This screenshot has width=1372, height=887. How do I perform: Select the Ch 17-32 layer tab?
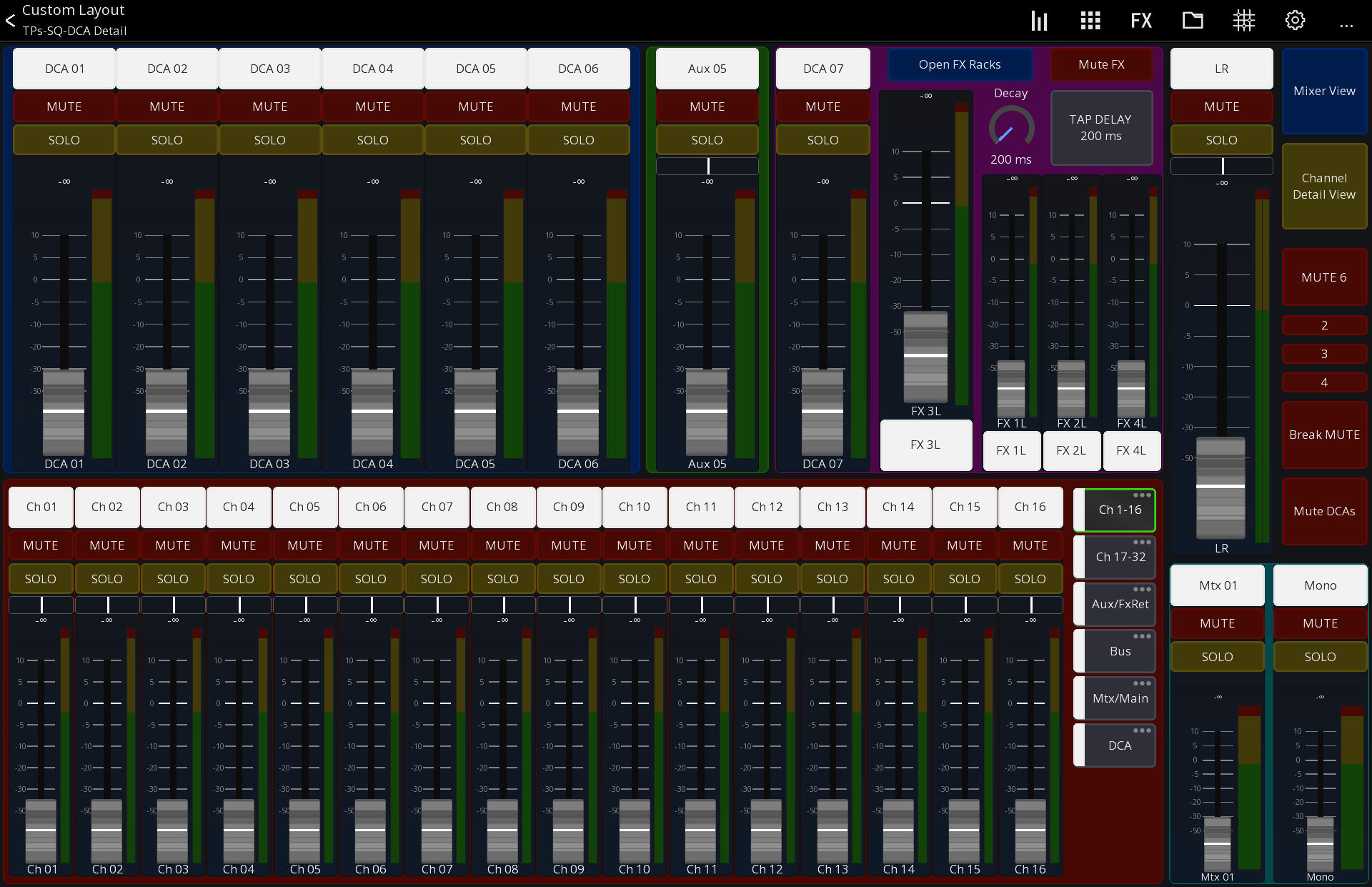pos(1115,557)
